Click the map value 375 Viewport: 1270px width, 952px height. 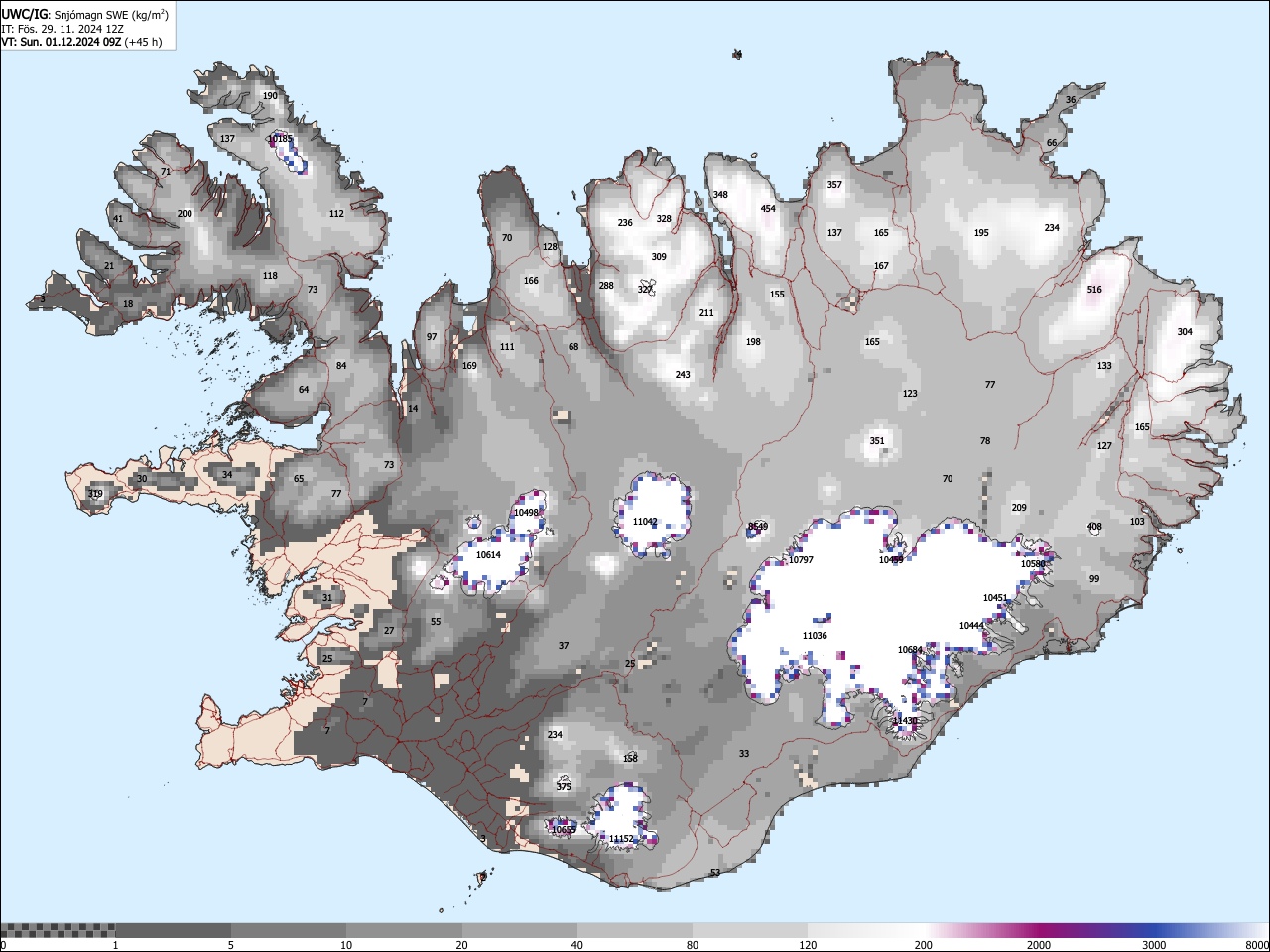[564, 787]
